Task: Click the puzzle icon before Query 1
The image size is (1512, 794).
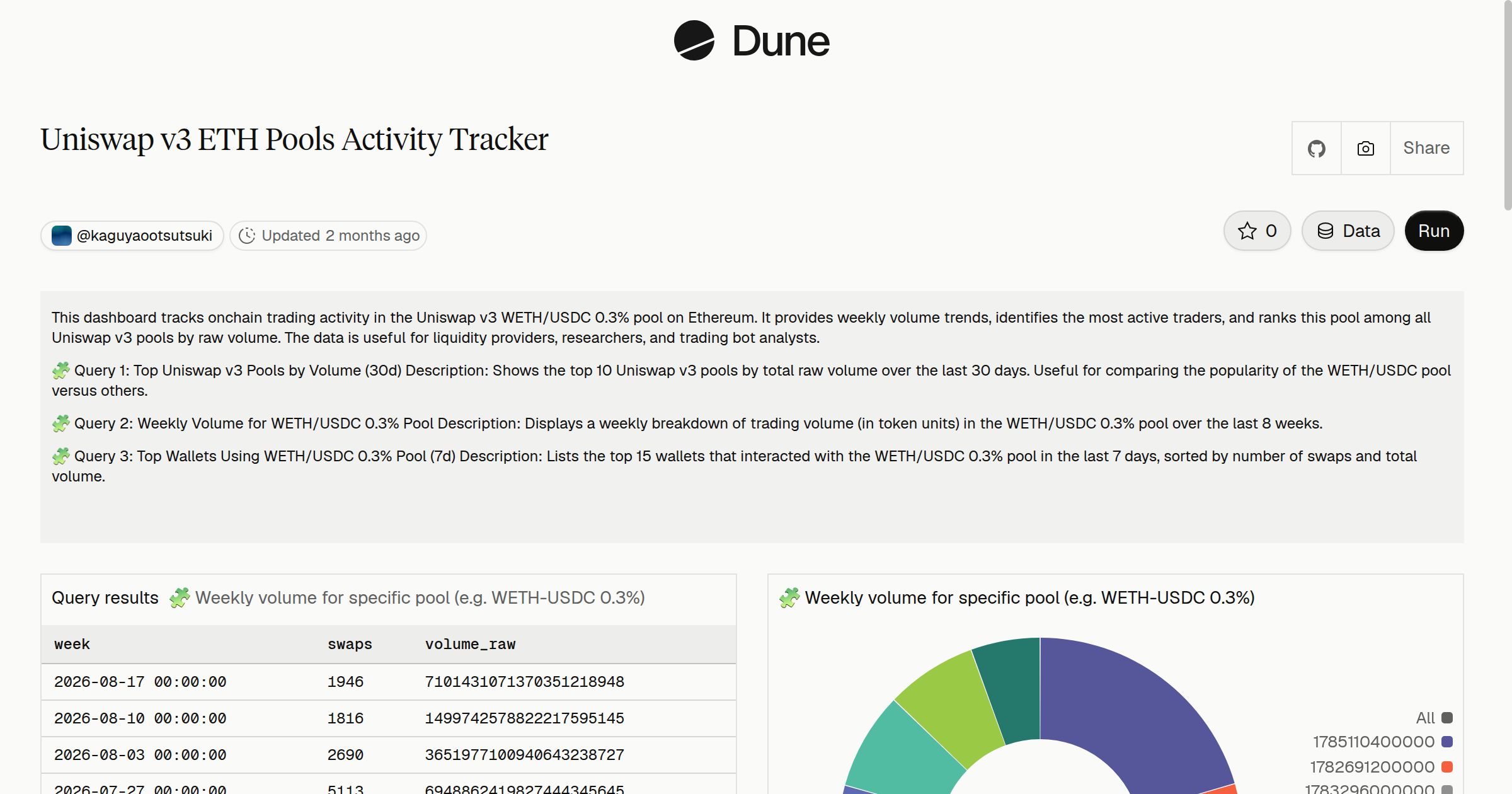Action: 60,371
